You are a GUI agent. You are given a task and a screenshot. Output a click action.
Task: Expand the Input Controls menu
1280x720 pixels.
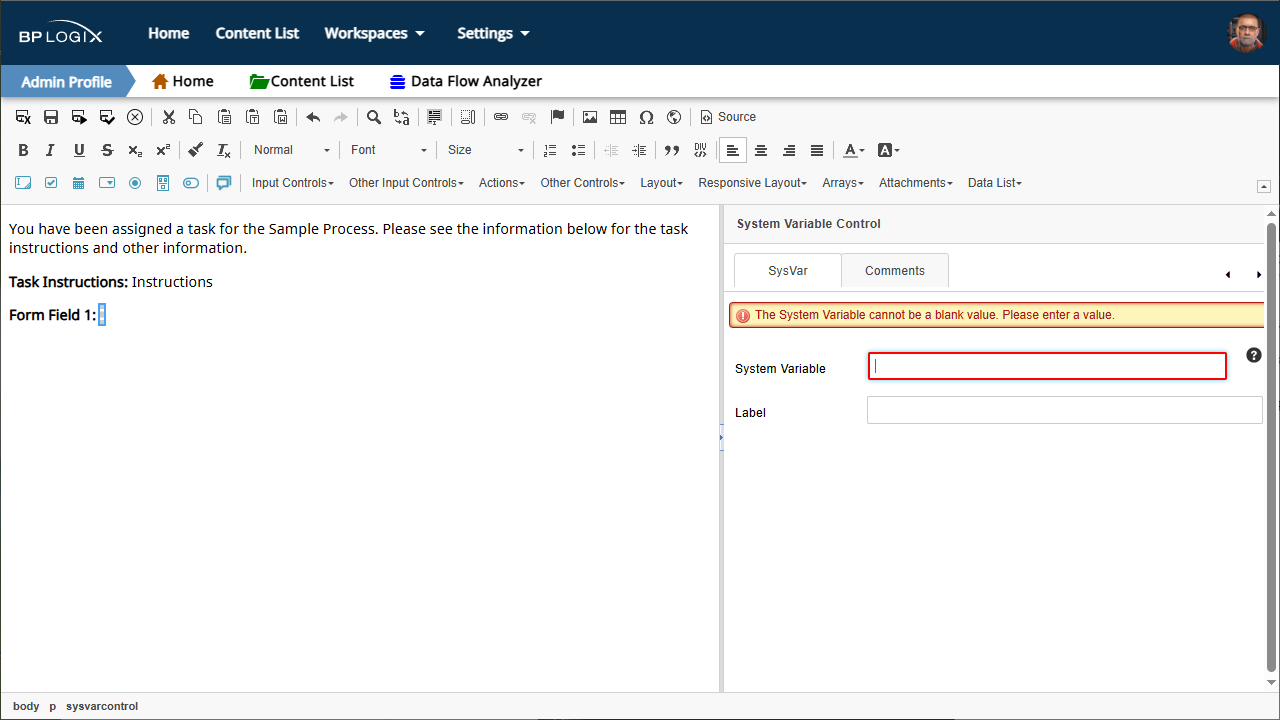tap(293, 183)
